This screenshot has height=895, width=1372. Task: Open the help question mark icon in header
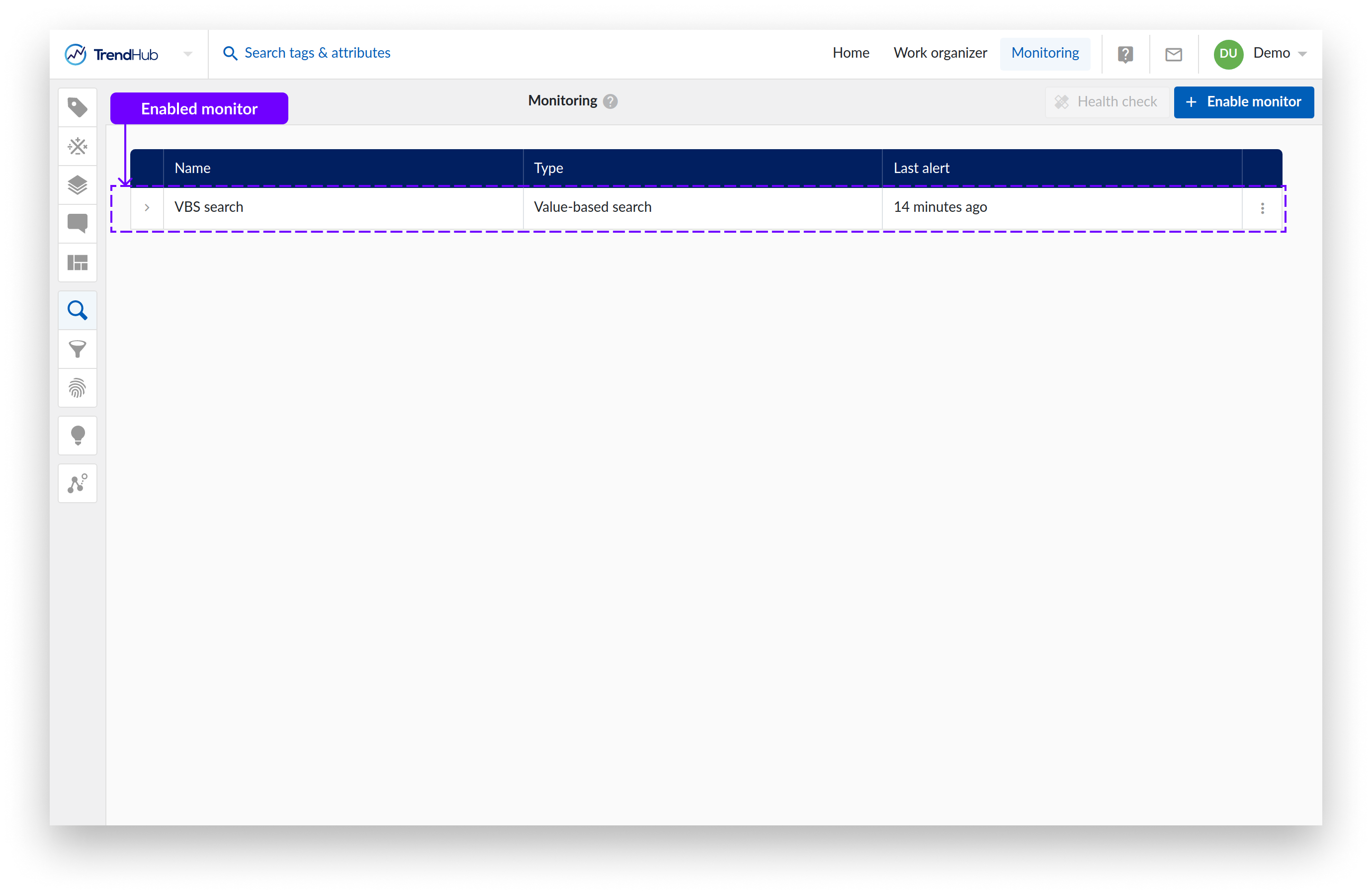click(x=1125, y=54)
